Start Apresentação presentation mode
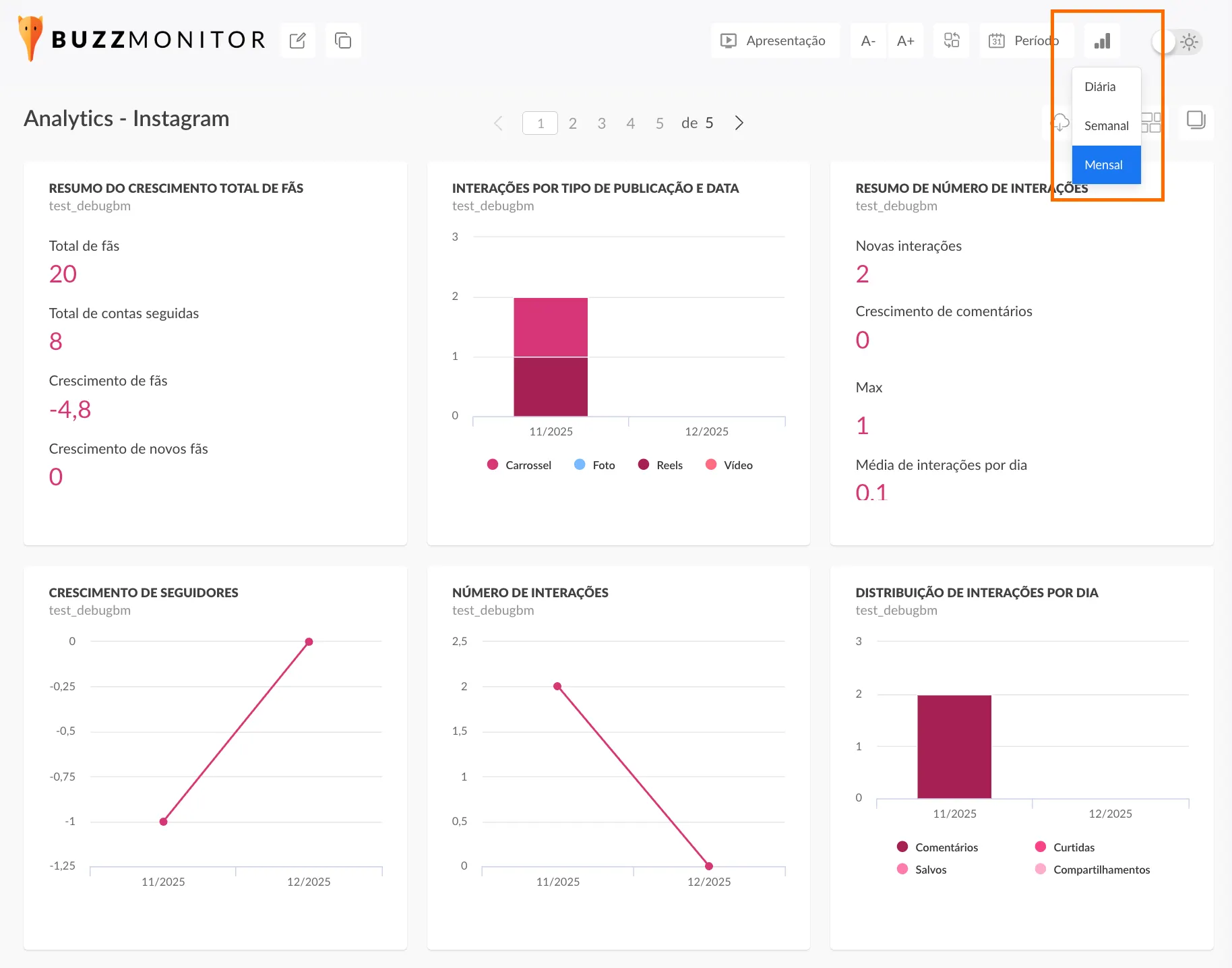This screenshot has width=1232, height=968. pyautogui.click(x=774, y=41)
